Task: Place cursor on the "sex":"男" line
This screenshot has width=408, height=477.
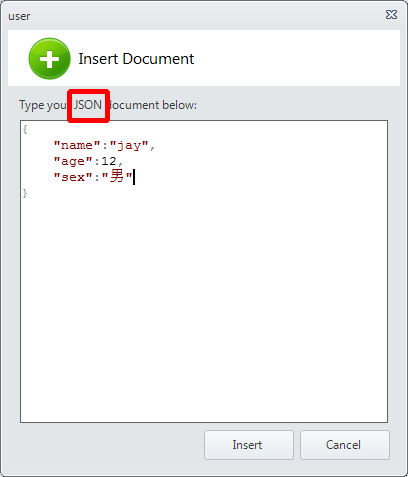Action: pyautogui.click(x=93, y=176)
